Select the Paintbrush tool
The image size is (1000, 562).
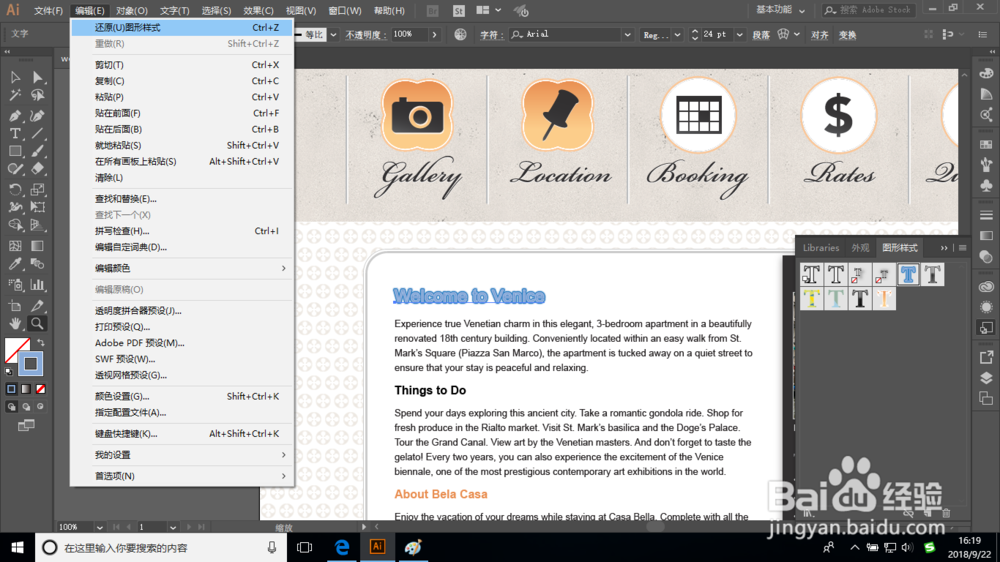tap(38, 151)
